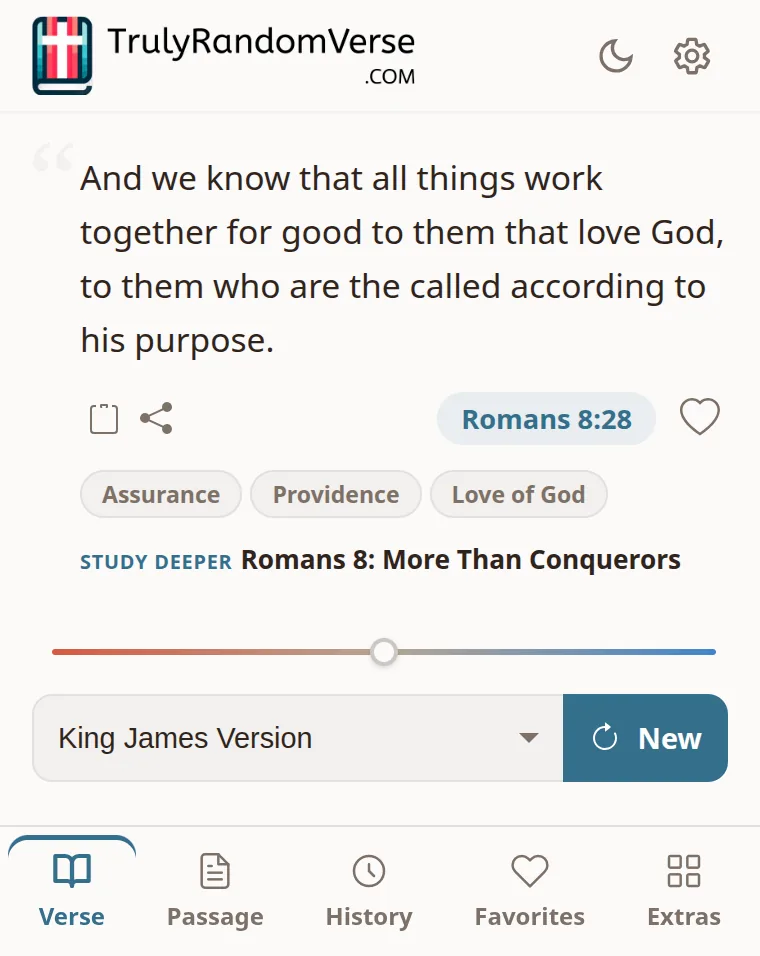Toggle dark mode with the moon icon

[x=616, y=56]
